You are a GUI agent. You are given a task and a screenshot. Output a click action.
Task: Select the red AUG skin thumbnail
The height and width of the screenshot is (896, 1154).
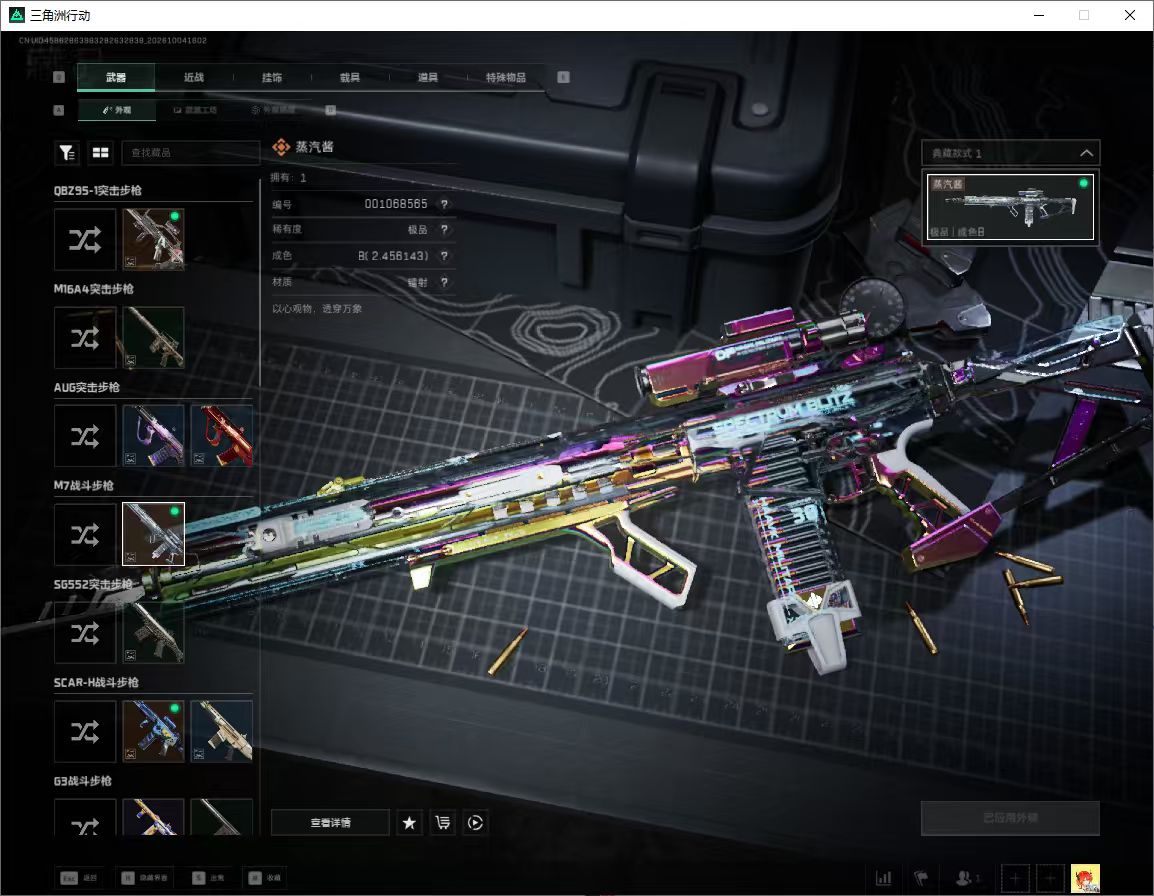click(x=222, y=436)
